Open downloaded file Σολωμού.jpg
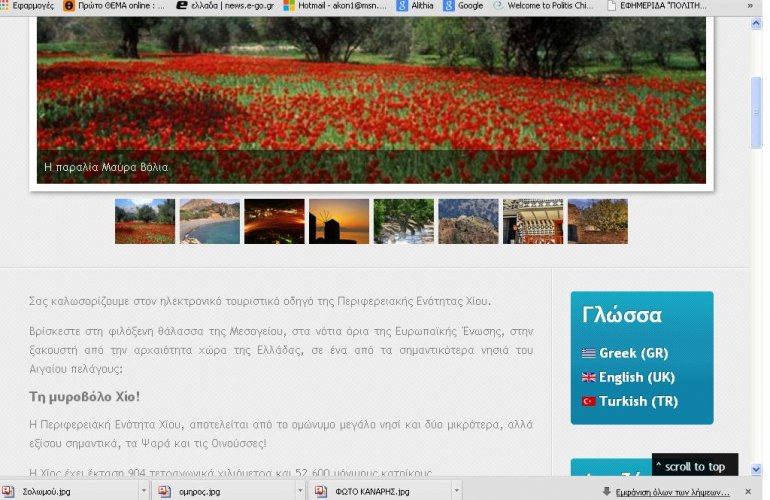770x500 pixels. [x=69, y=491]
